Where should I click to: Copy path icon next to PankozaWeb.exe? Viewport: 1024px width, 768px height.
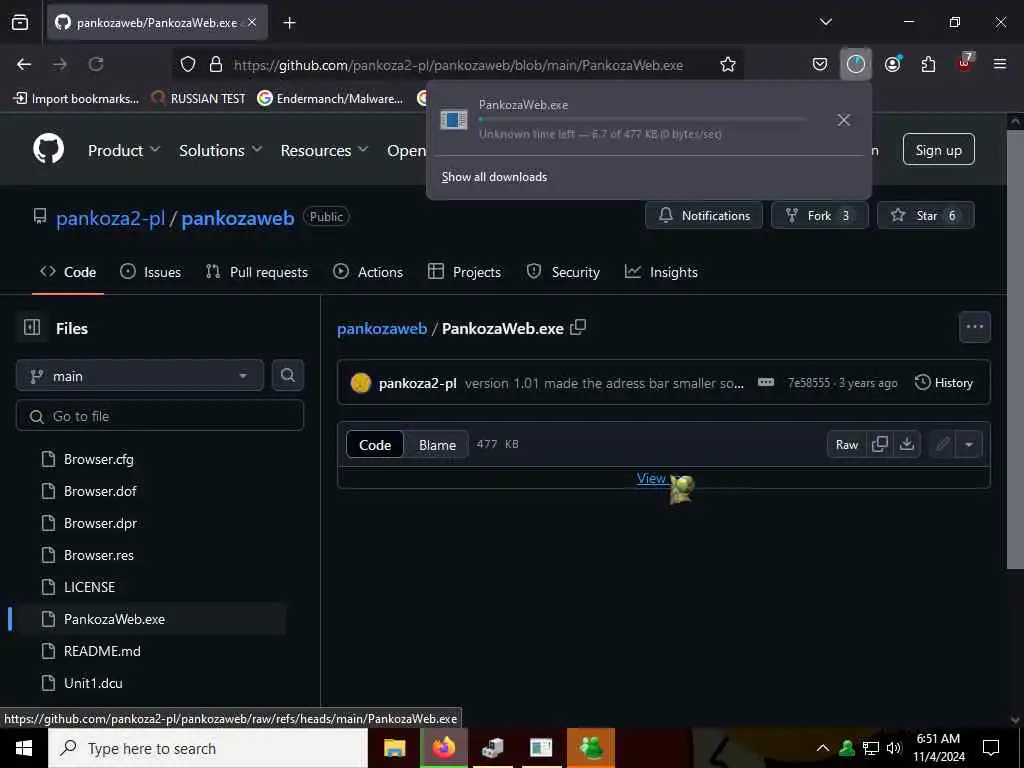pos(578,327)
